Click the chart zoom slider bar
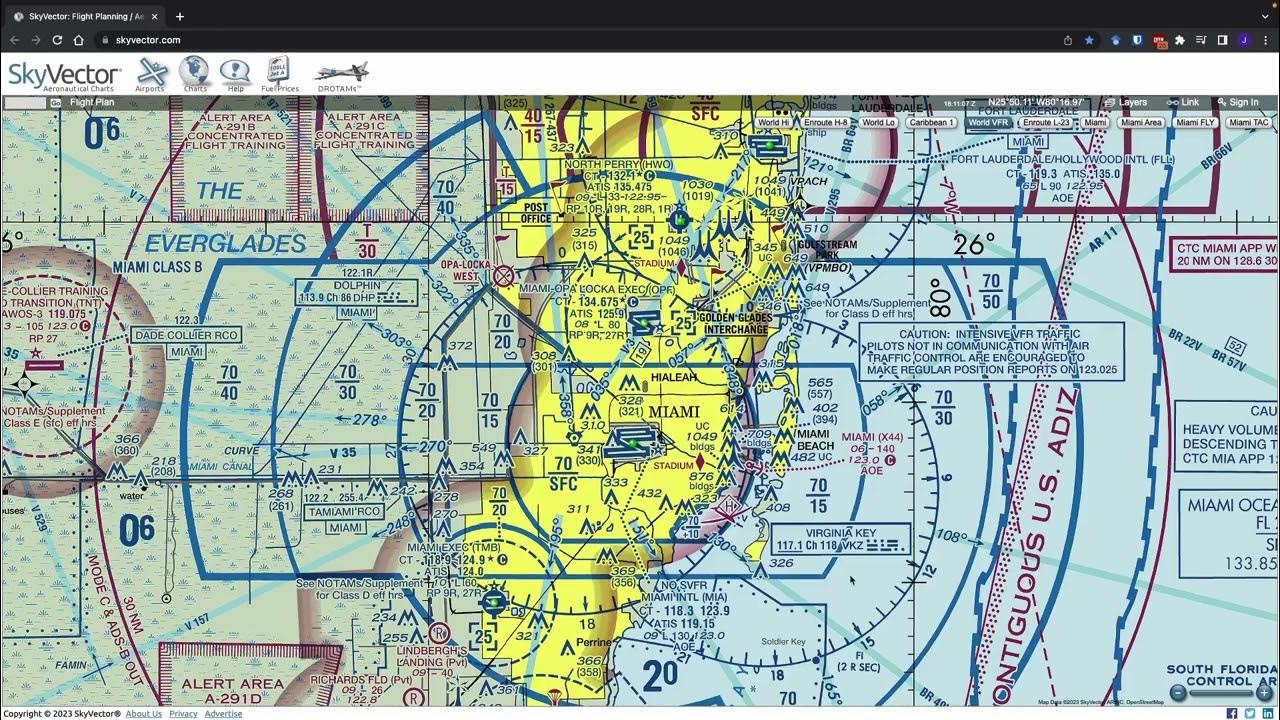 1221,693
